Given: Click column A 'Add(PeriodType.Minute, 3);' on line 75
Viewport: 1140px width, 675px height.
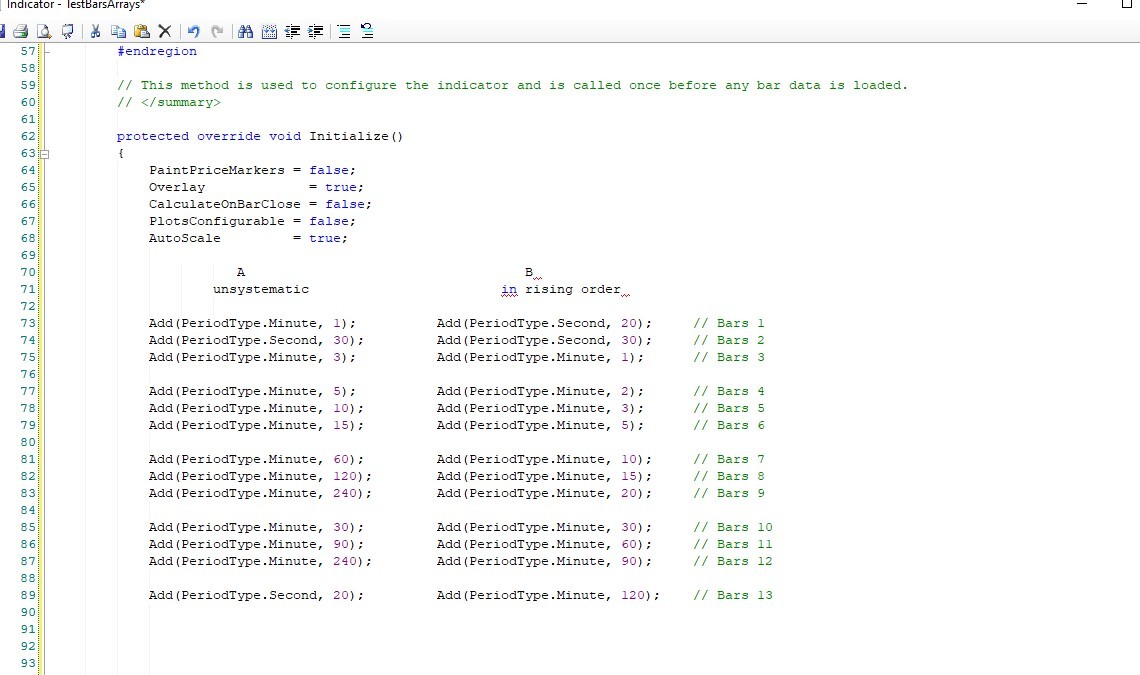Looking at the screenshot, I should [252, 357].
